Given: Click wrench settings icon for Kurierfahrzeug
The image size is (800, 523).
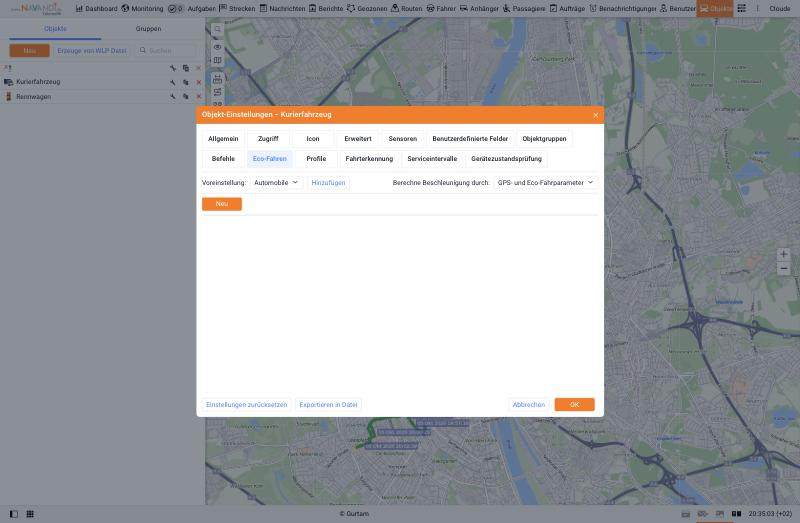Looking at the screenshot, I should pyautogui.click(x=172, y=82).
